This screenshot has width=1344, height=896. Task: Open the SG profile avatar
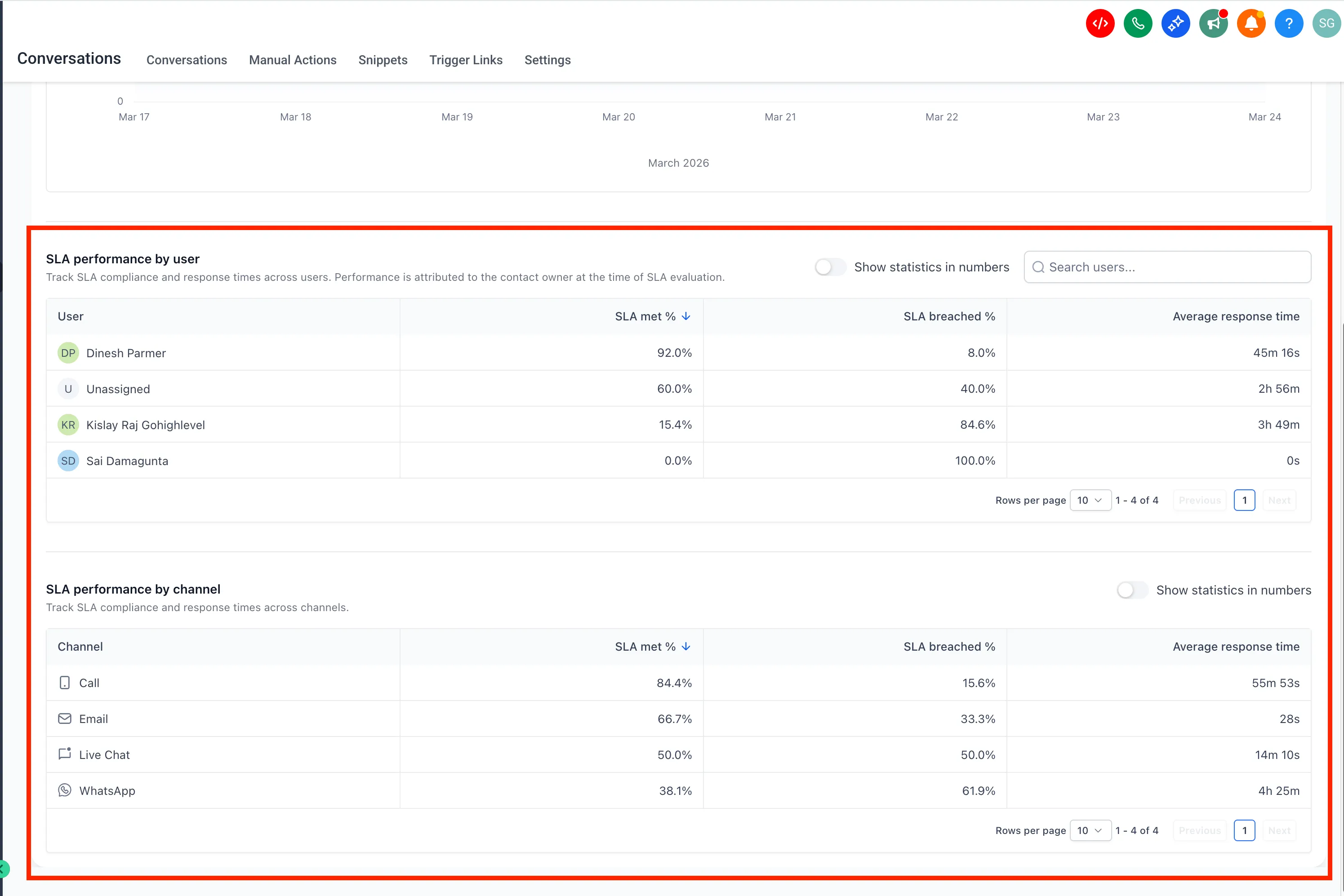pos(1326,23)
